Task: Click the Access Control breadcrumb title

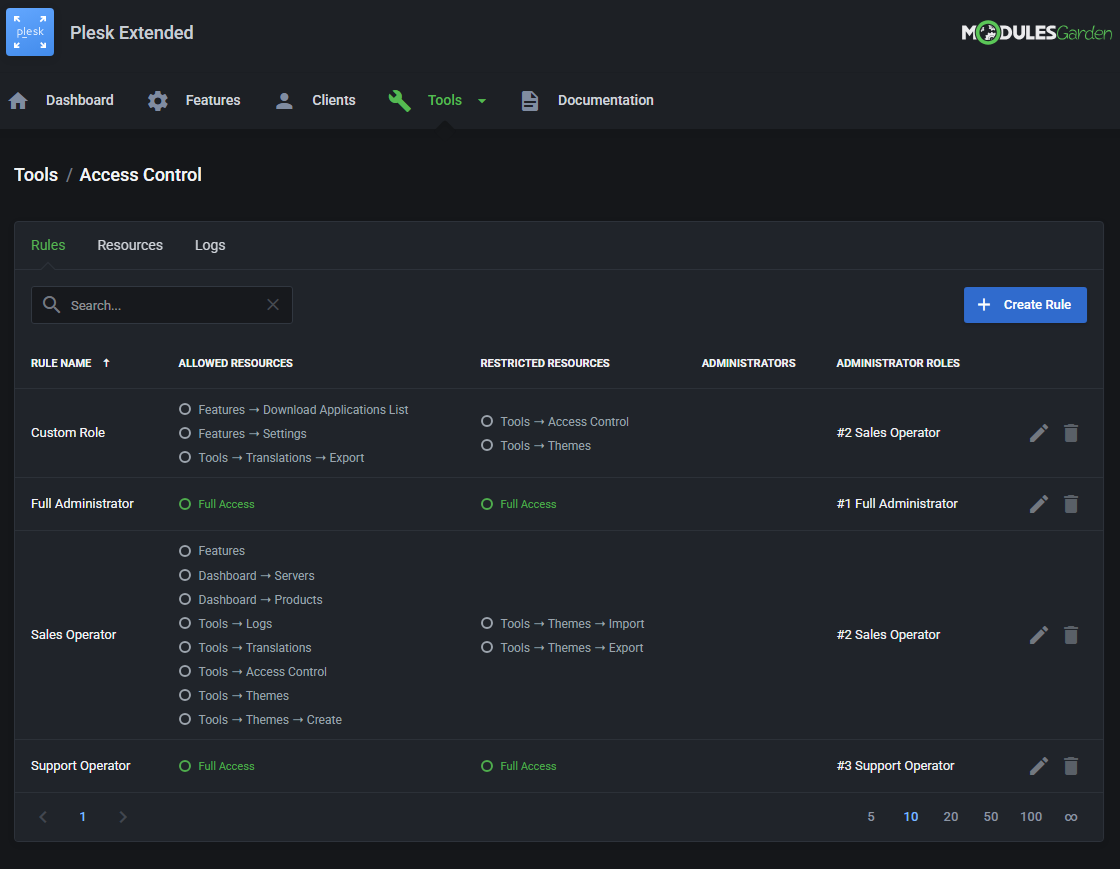Action: tap(141, 175)
